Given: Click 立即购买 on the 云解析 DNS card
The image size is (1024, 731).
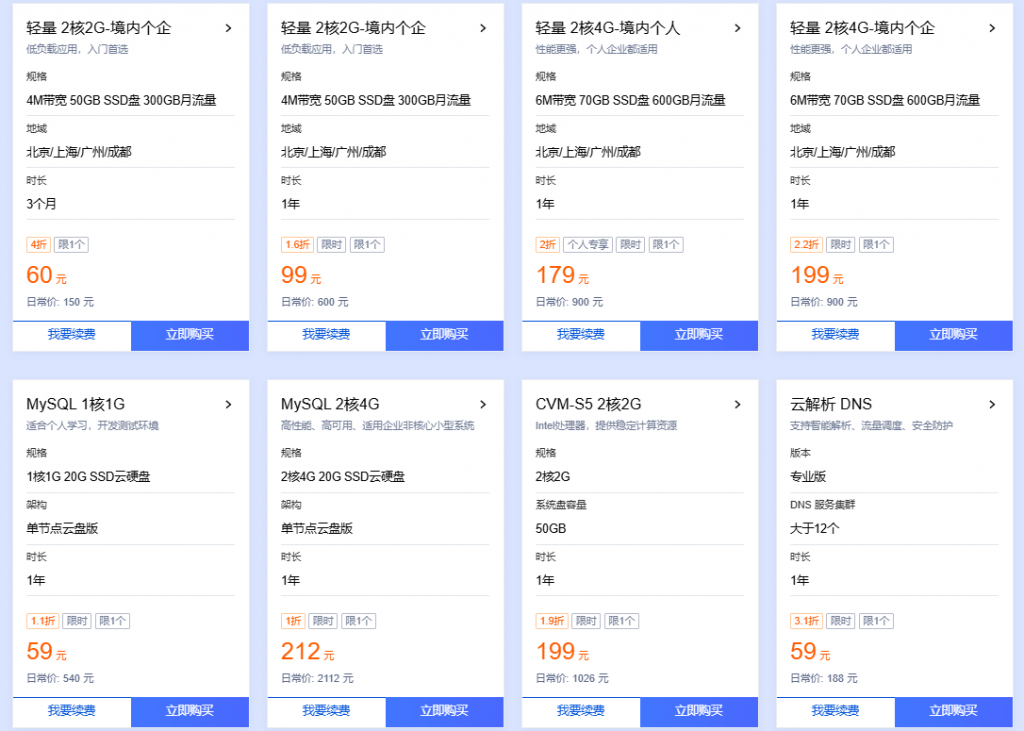Looking at the screenshot, I should pyautogui.click(x=953, y=711).
